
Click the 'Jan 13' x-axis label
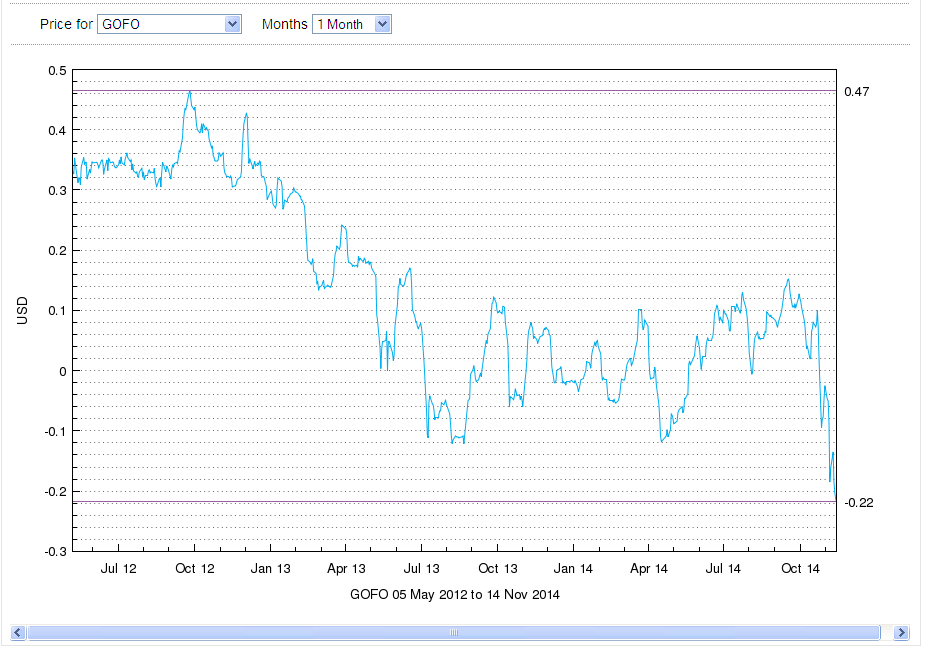point(270,569)
